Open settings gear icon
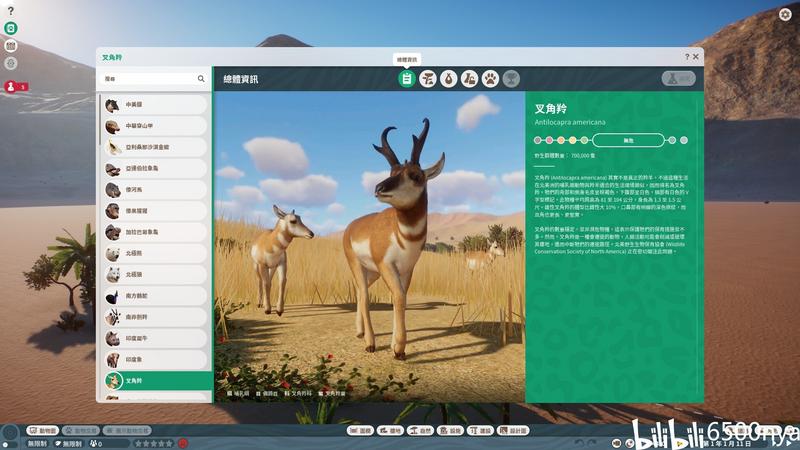Screen dimensions: 800x450 (785, 14)
